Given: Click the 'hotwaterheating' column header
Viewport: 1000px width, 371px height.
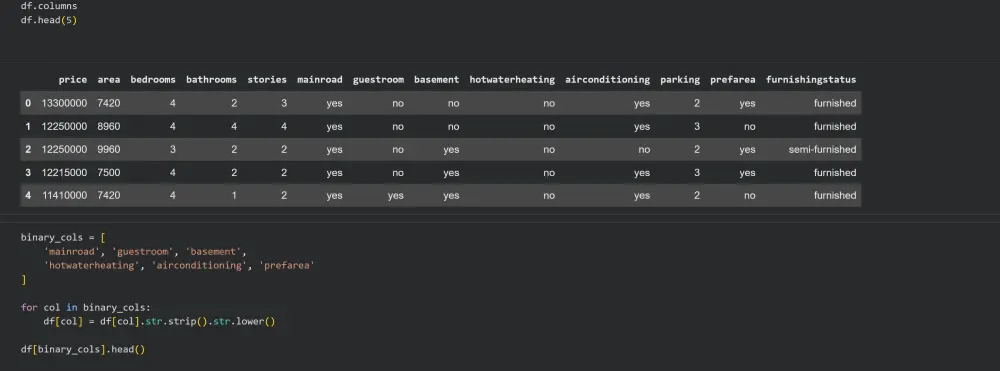Looking at the screenshot, I should 512,80.
